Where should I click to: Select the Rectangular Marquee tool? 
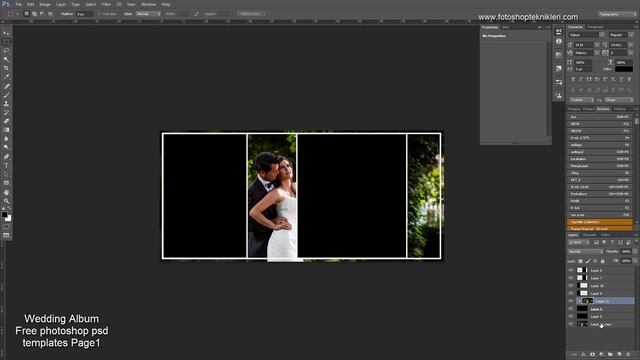click(6, 42)
